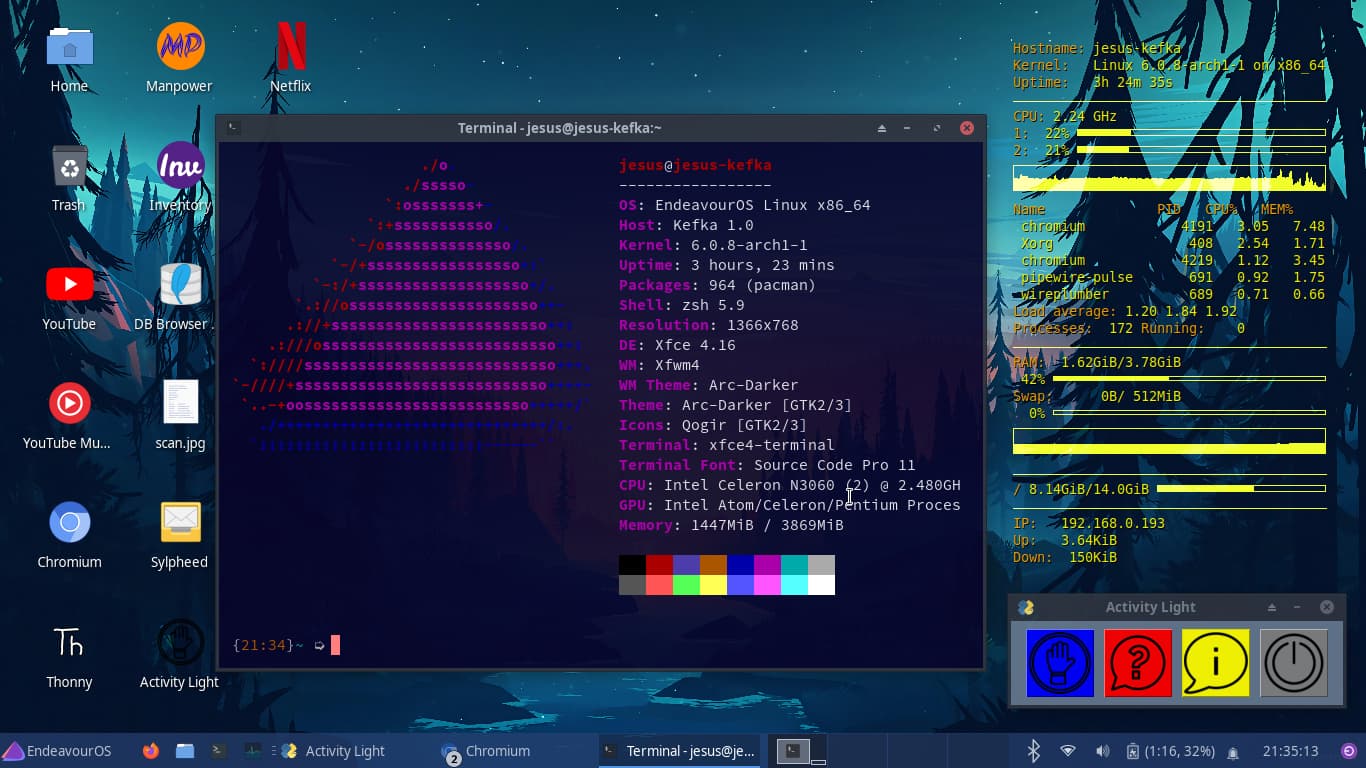Open the scan.jpg file on the desktop
Screen dimensions: 1366x768
[180, 415]
